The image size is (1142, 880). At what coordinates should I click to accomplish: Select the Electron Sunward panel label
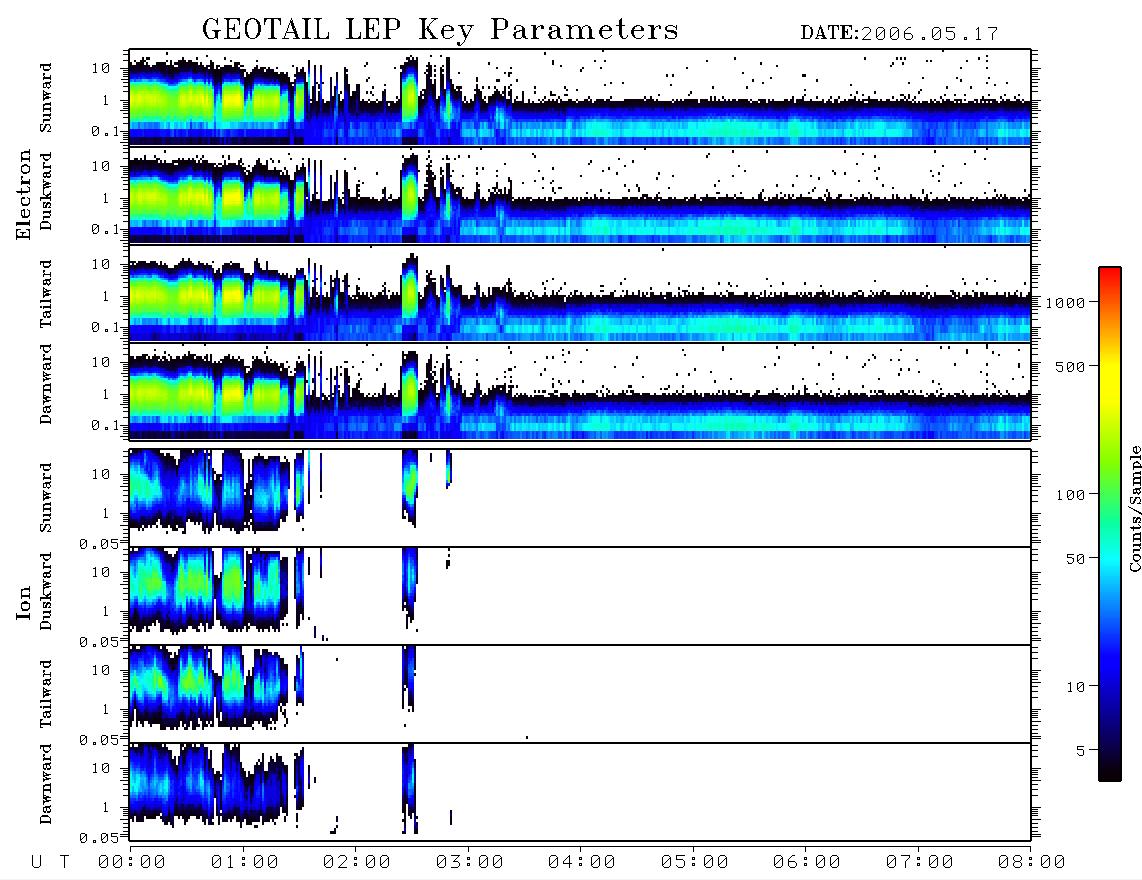46,98
